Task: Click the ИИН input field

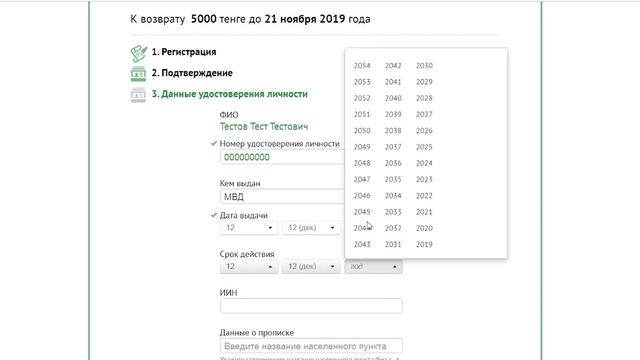Action: 311,306
